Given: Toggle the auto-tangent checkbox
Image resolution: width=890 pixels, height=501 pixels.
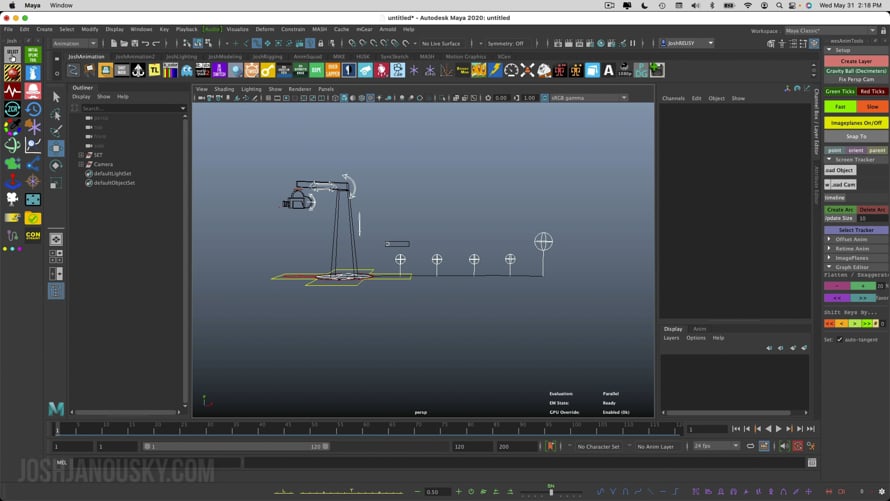Looking at the screenshot, I should pyautogui.click(x=839, y=339).
